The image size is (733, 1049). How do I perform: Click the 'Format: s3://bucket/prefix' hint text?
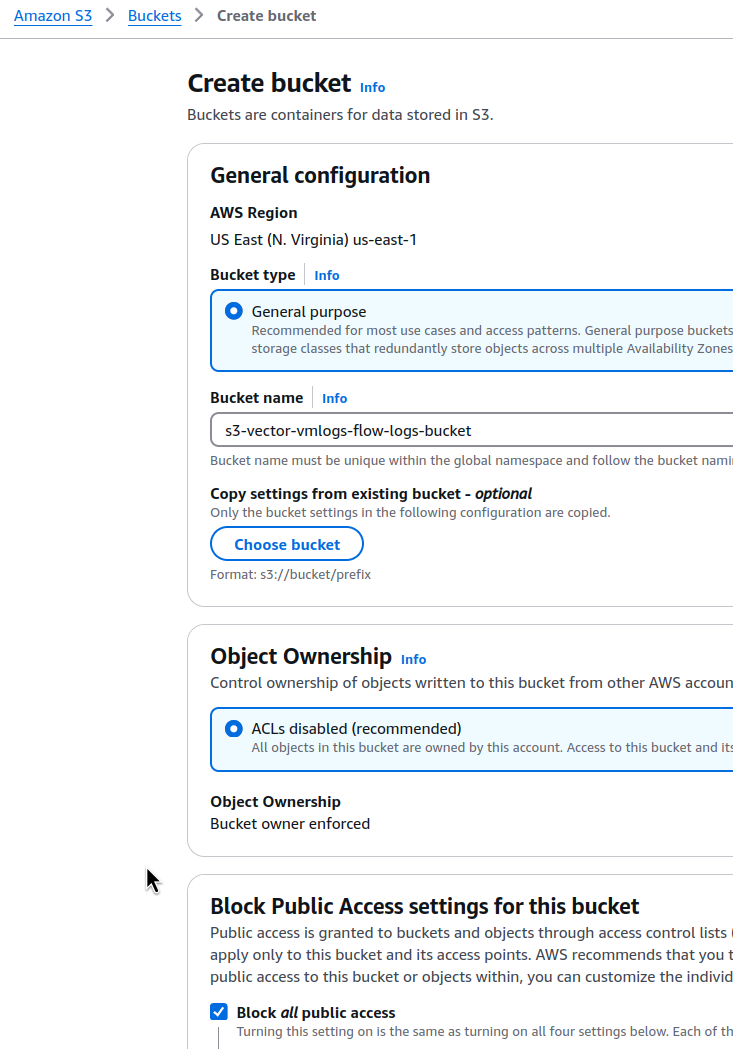[290, 574]
